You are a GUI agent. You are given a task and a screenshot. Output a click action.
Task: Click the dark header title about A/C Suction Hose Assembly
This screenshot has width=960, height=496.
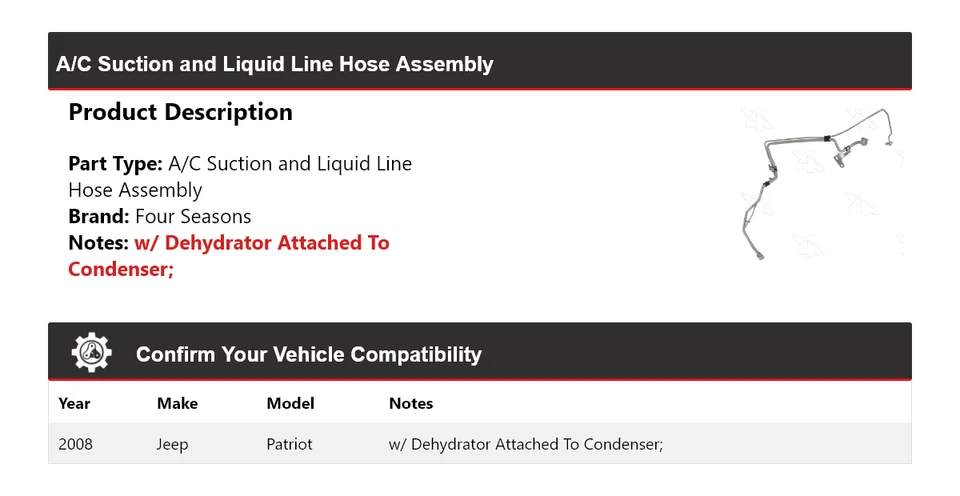click(x=275, y=64)
